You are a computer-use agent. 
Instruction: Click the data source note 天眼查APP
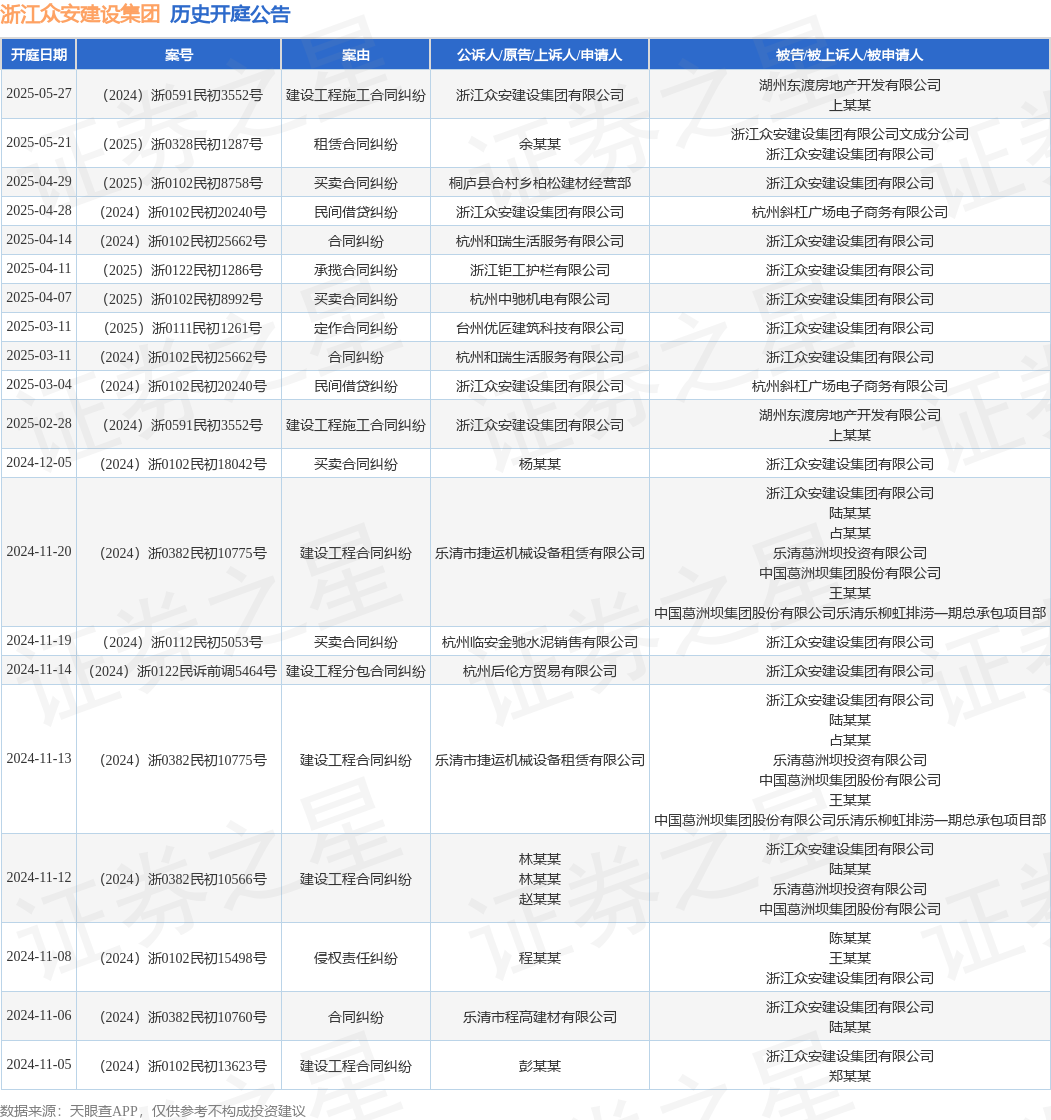(x=106, y=1111)
